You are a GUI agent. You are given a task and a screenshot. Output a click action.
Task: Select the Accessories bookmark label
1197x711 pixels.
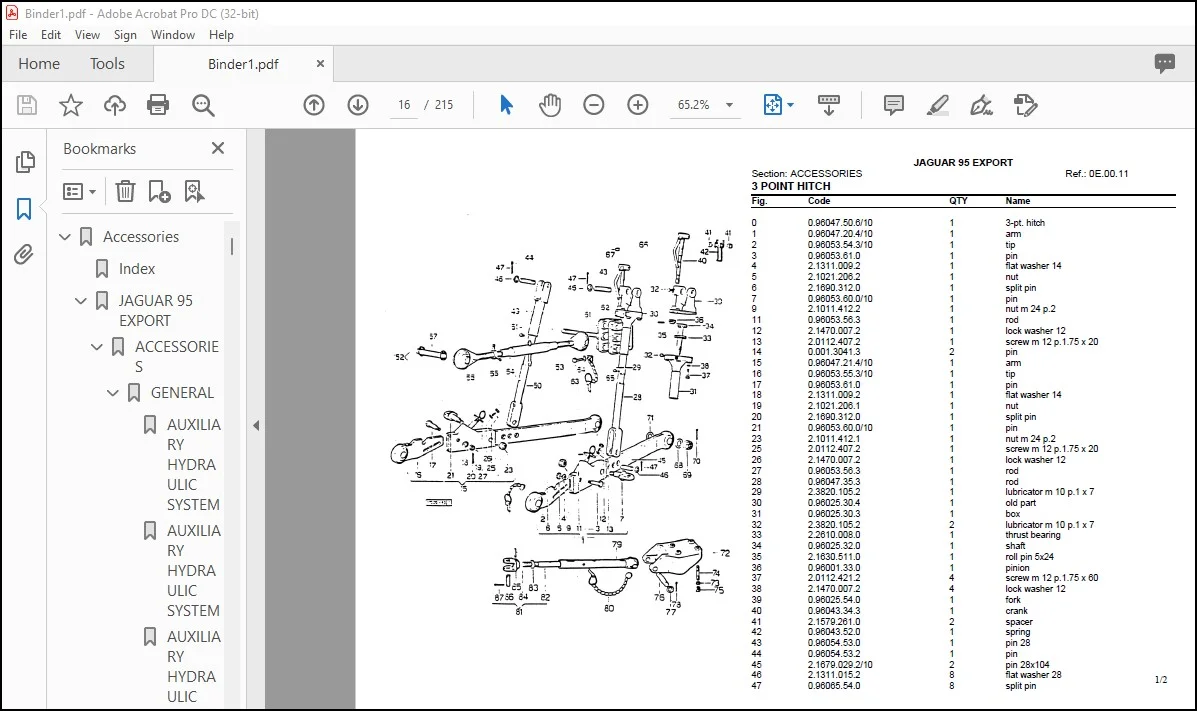pyautogui.click(x=141, y=237)
